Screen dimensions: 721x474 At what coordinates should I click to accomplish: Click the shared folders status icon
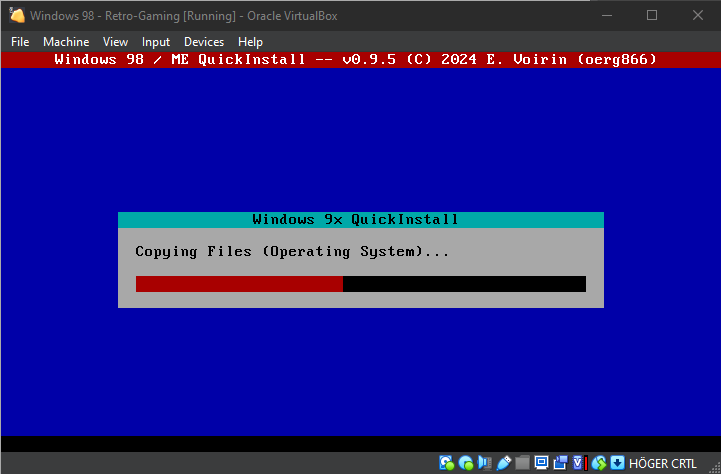pyautogui.click(x=522, y=463)
